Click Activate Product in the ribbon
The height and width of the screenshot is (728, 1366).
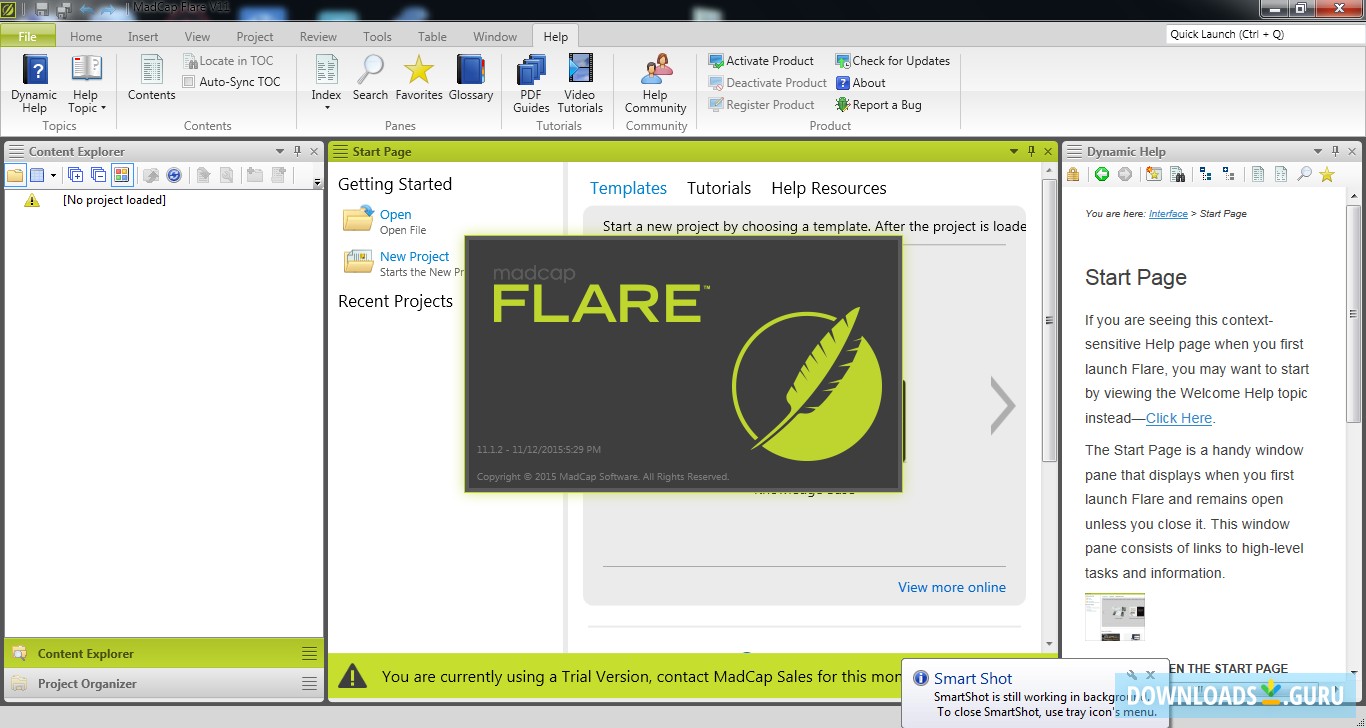(x=761, y=61)
